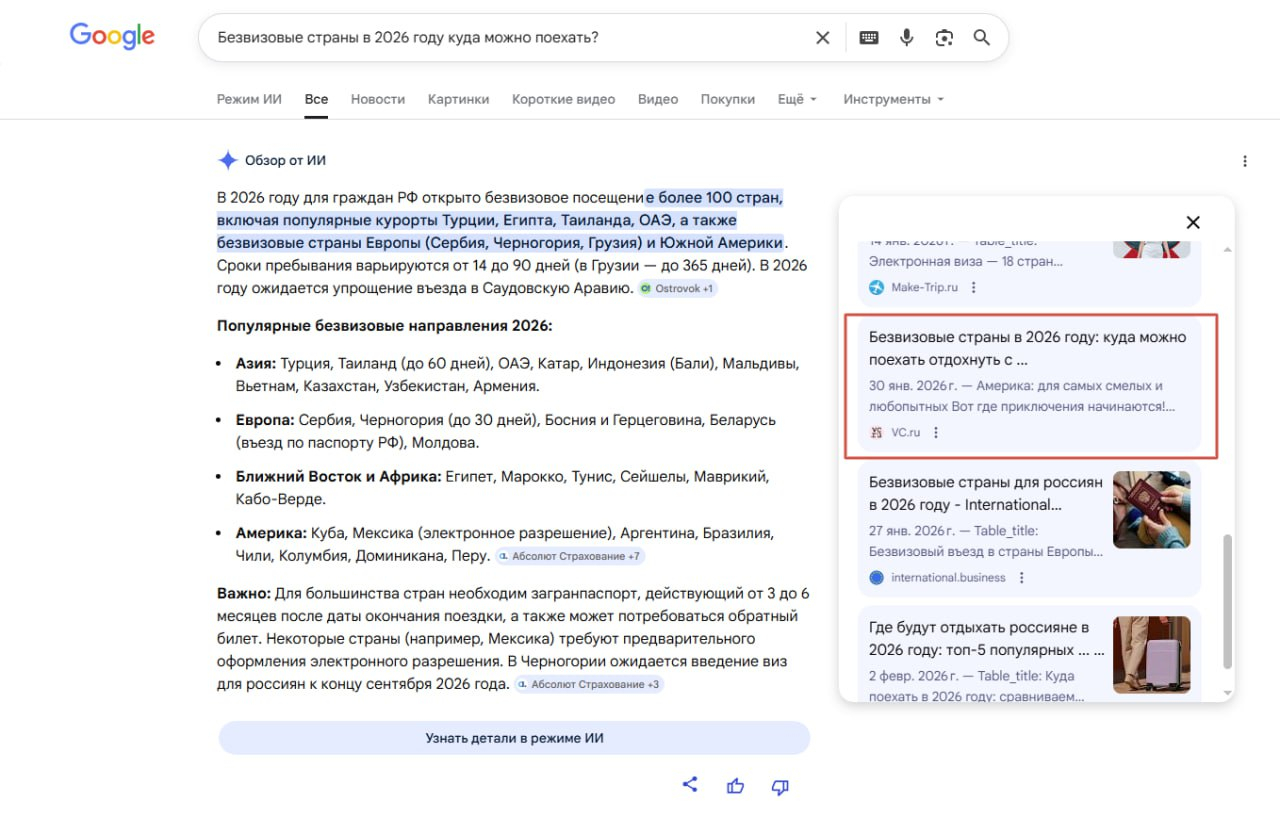Open the passport thumbnail from international.business
The width and height of the screenshot is (1280, 818).
[1151, 510]
